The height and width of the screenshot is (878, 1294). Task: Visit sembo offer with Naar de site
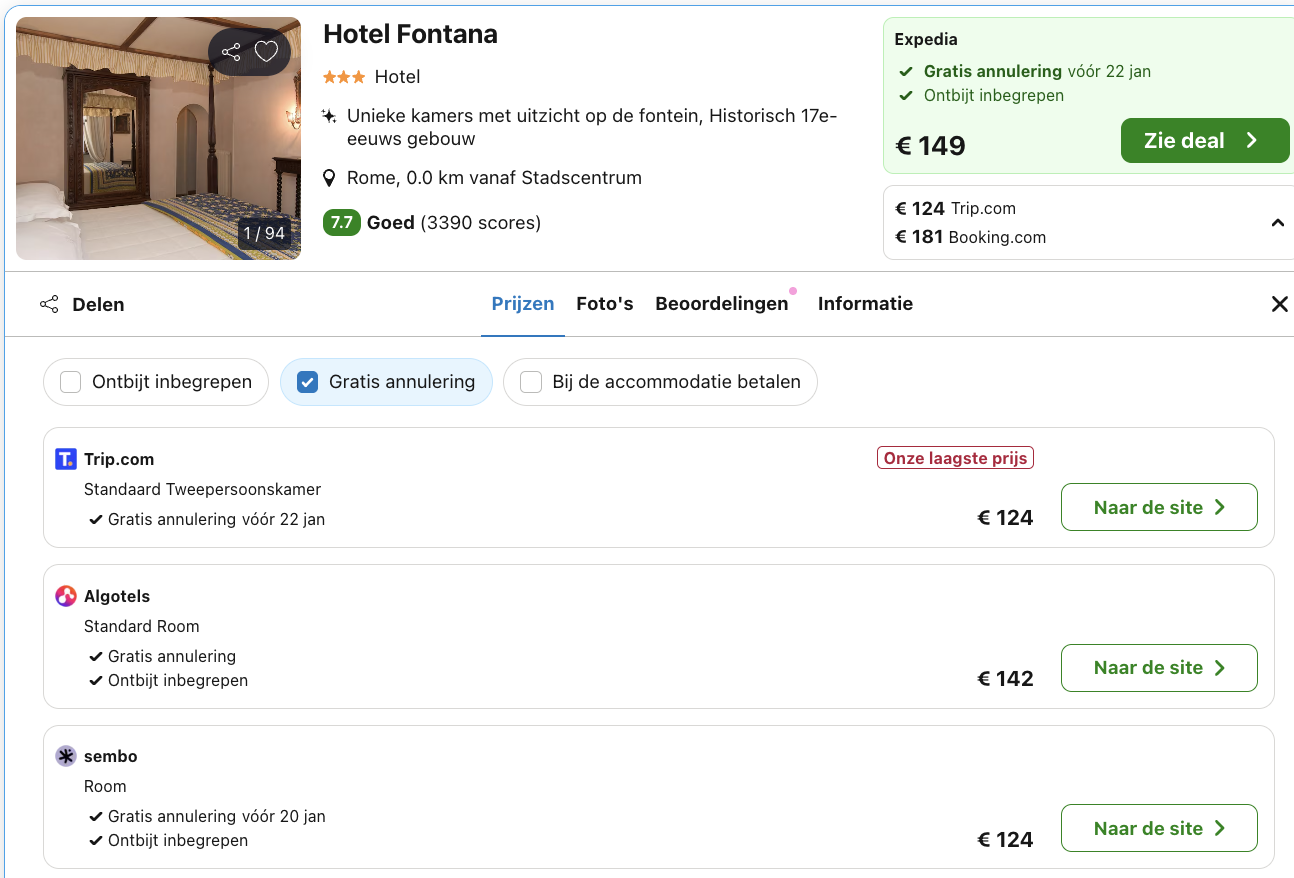(x=1158, y=828)
